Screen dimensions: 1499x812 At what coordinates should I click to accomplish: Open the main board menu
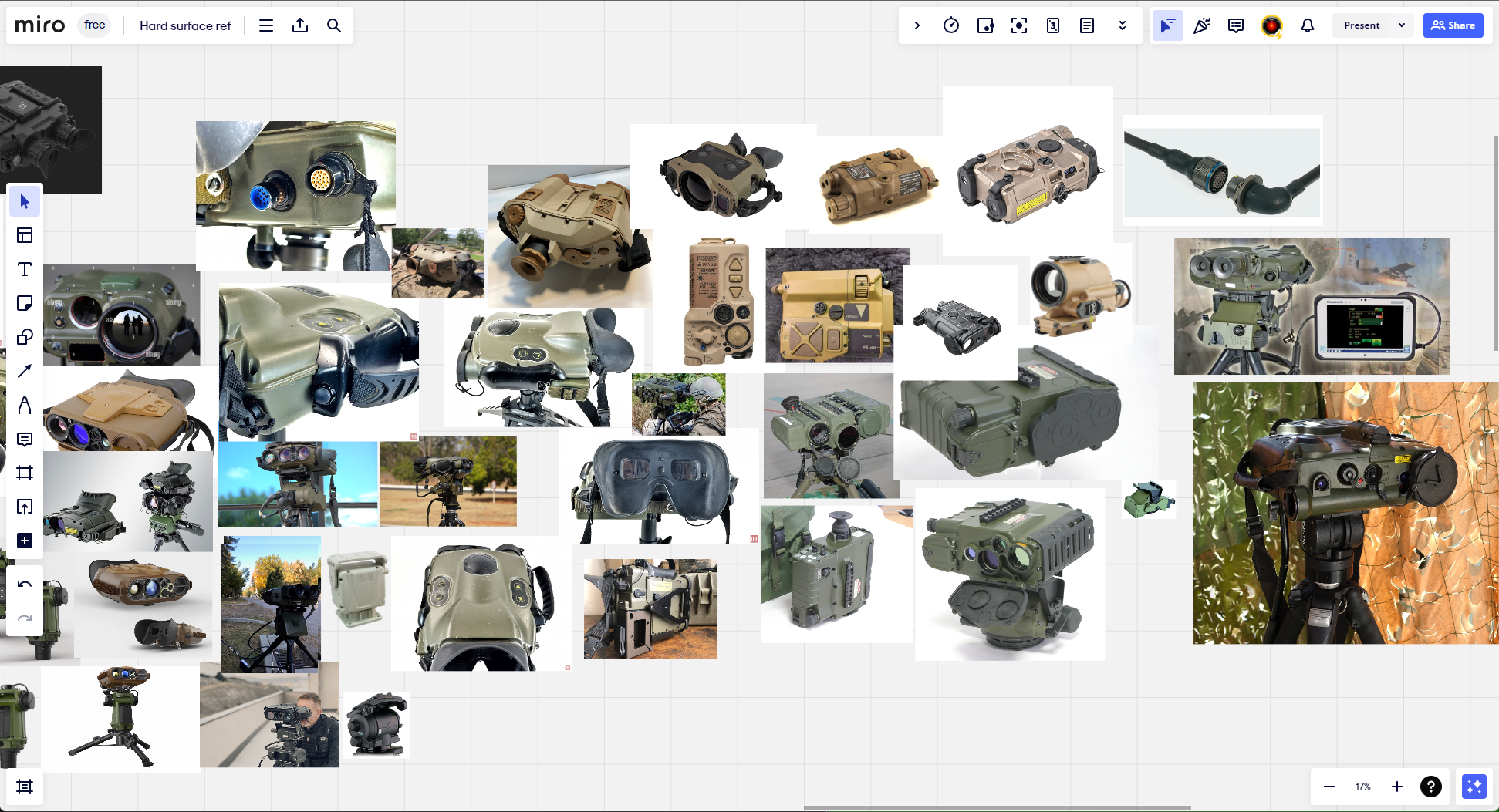(x=265, y=25)
